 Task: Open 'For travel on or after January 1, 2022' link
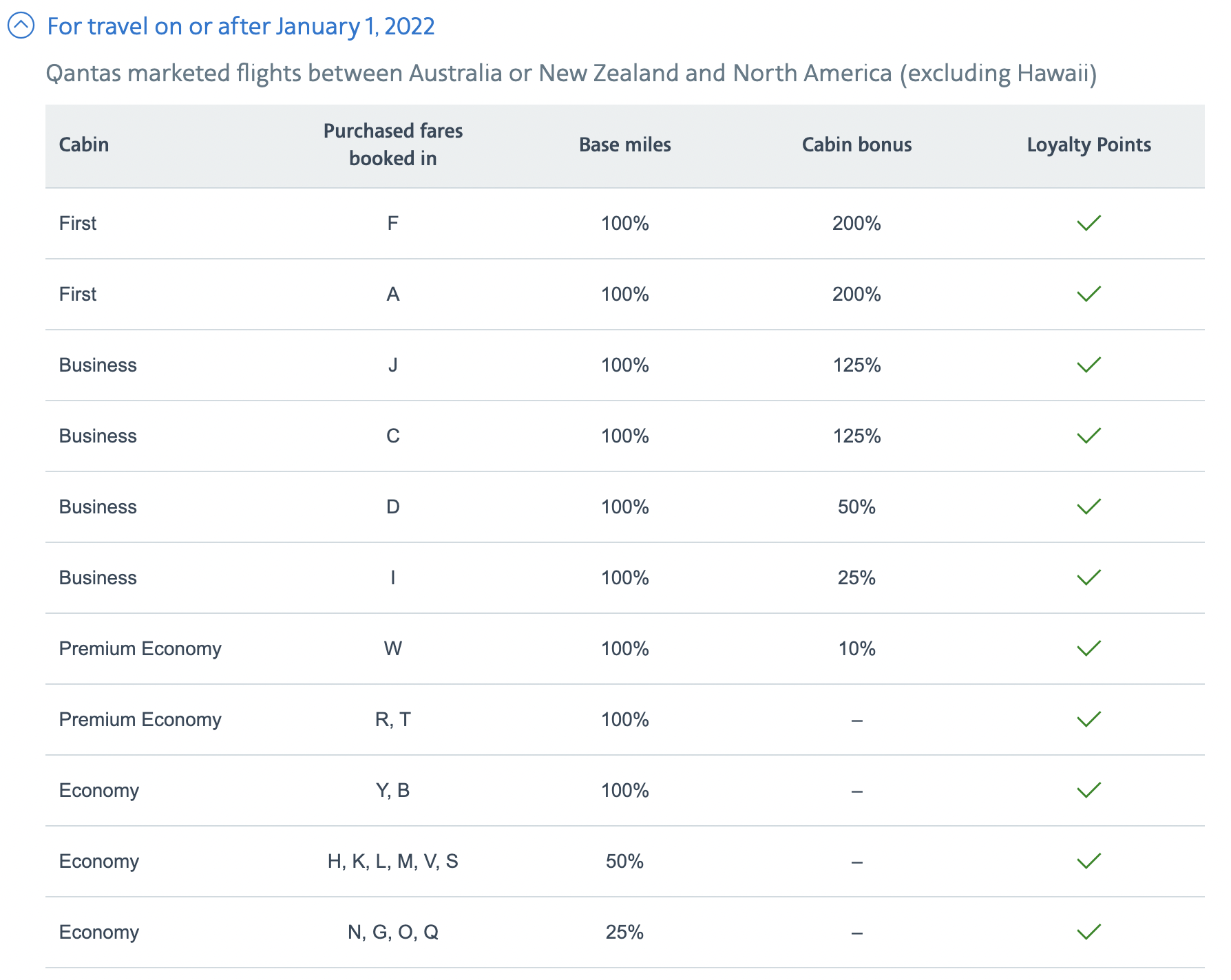tap(241, 26)
